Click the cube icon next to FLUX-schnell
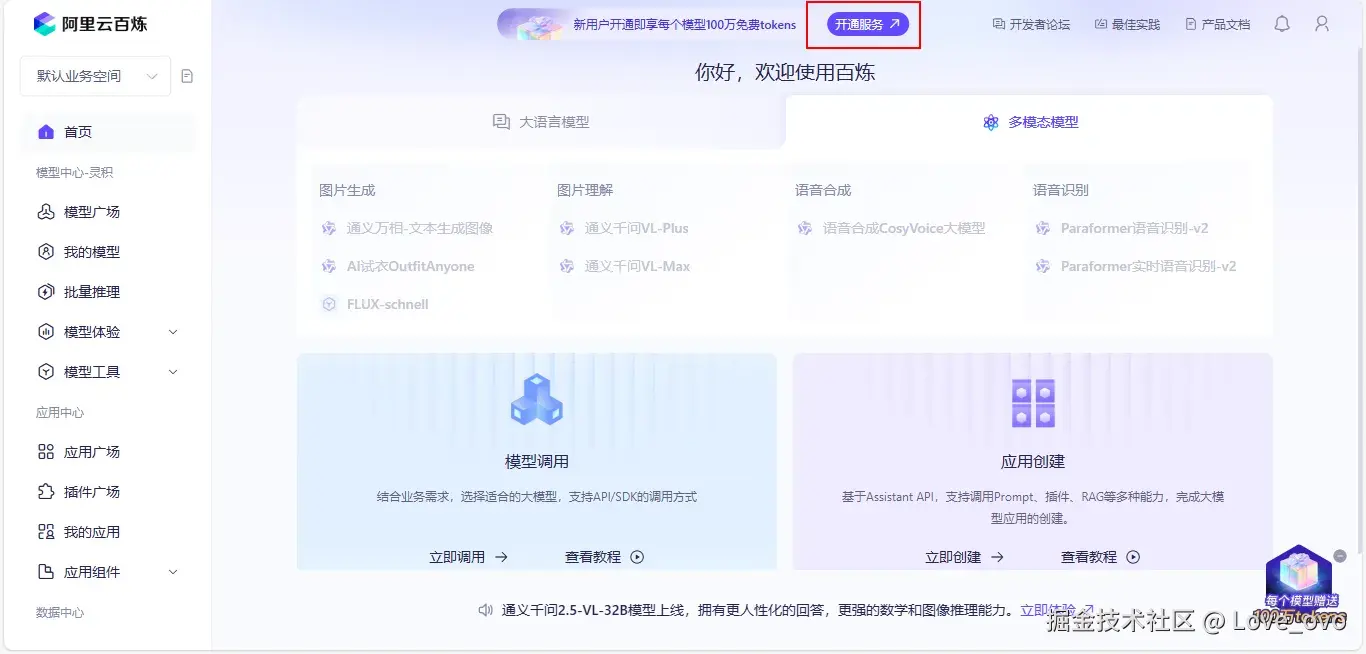1366x654 pixels. [329, 304]
